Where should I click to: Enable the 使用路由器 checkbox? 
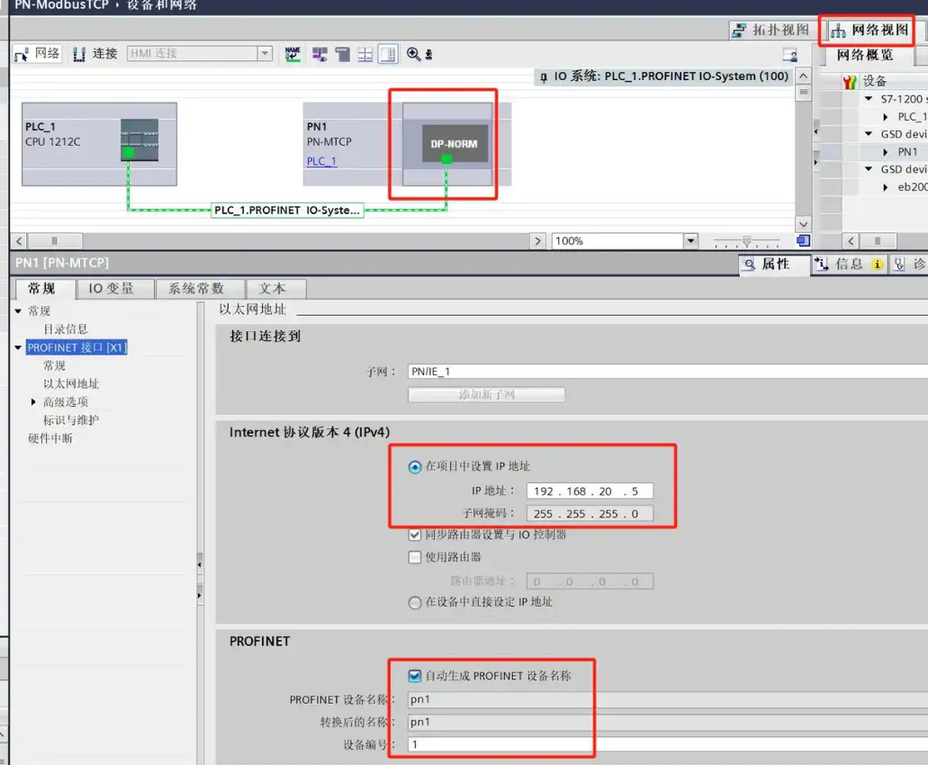coord(415,557)
